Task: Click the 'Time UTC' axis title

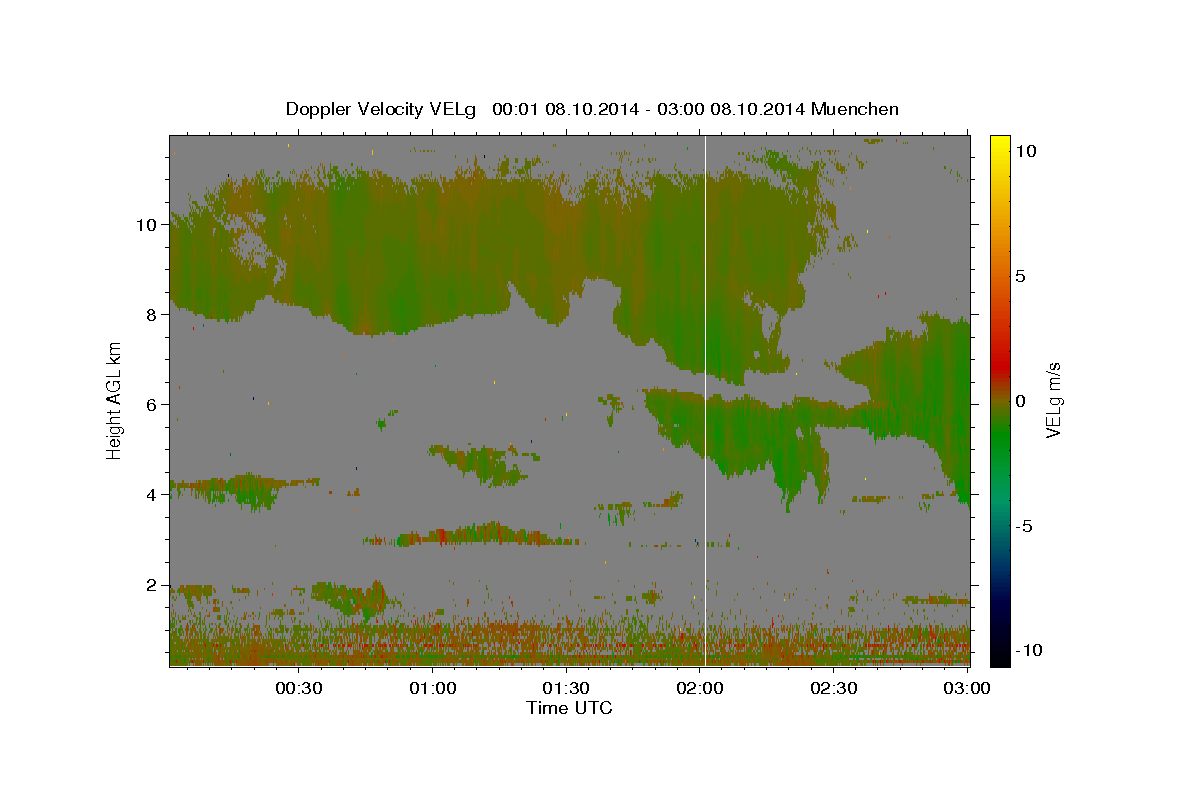Action: pos(569,708)
